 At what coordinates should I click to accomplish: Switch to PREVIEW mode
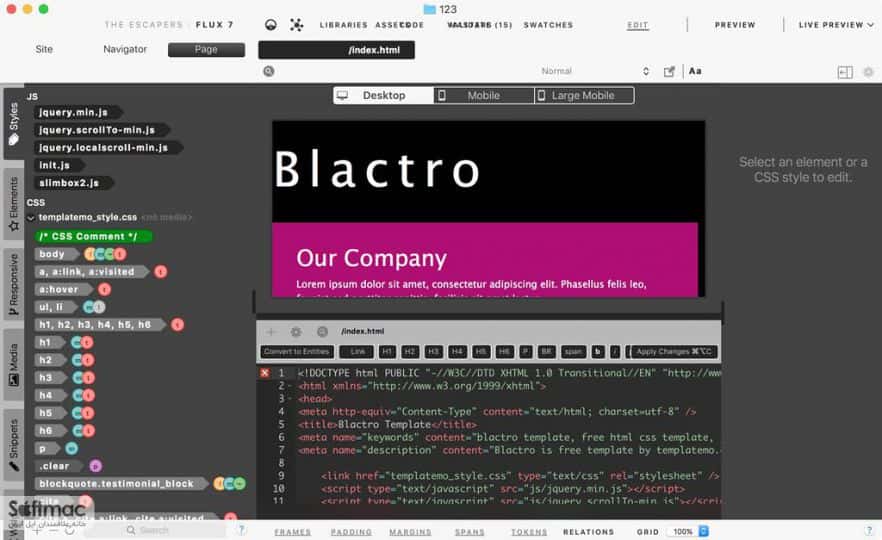coord(735,25)
